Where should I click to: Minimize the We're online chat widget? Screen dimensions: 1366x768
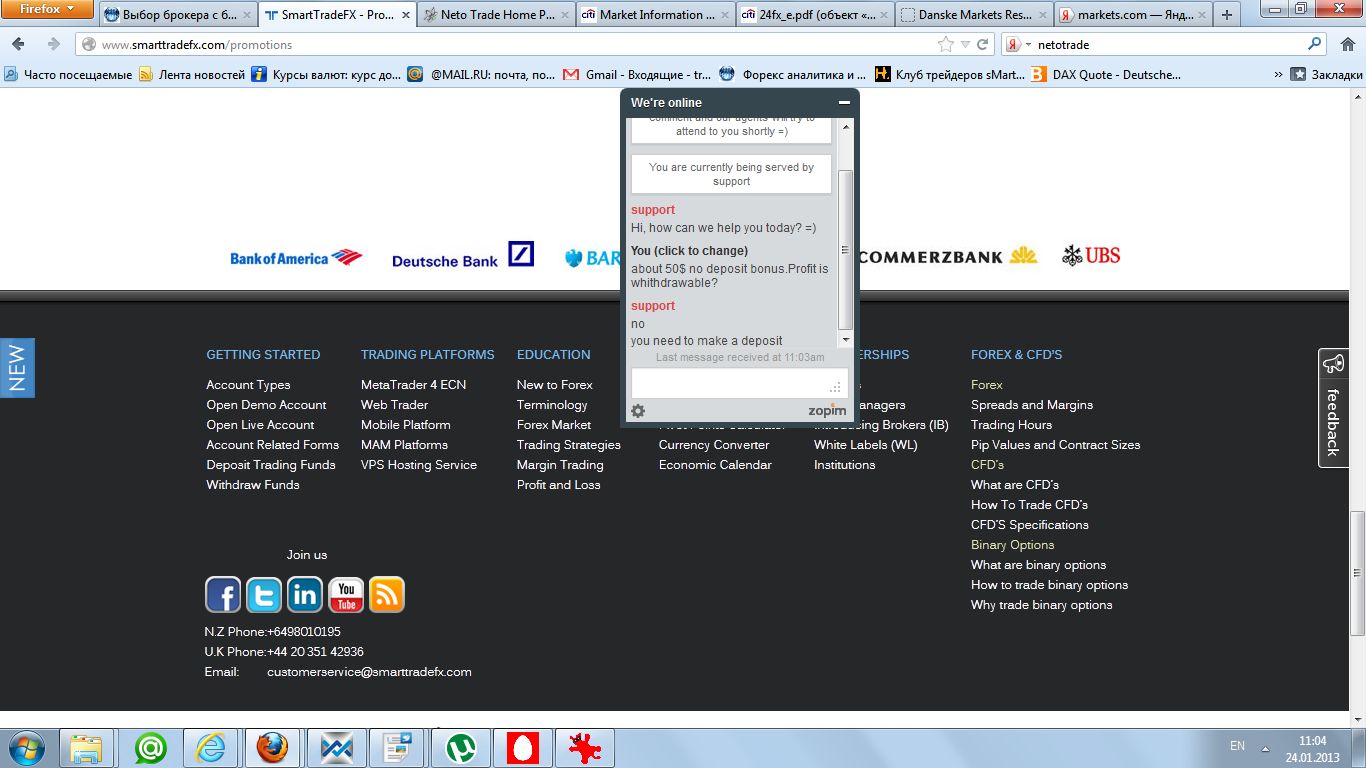pyautogui.click(x=844, y=102)
